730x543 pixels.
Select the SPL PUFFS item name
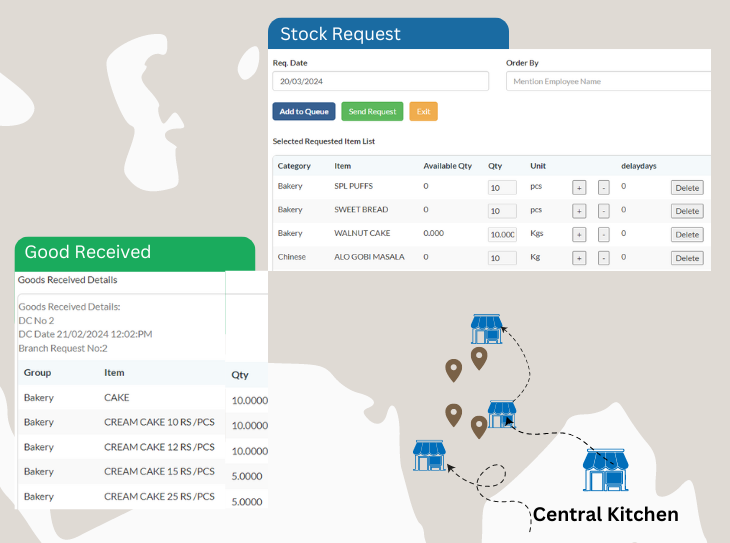coord(353,186)
